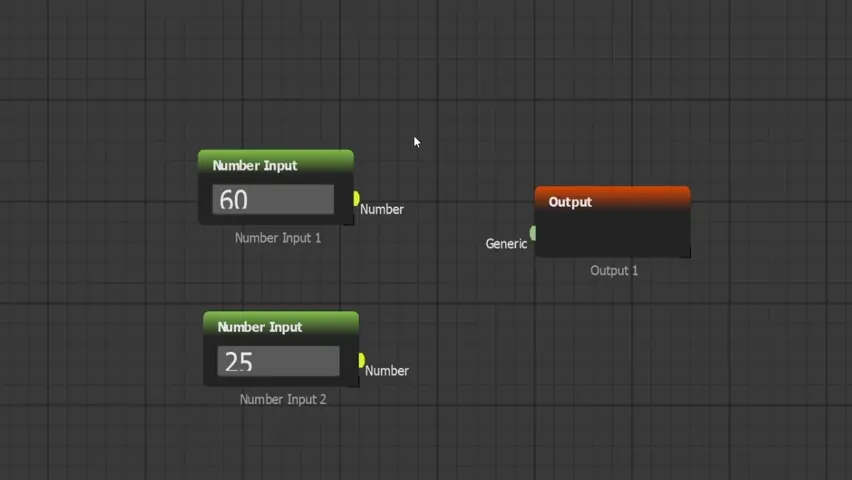Click resize corner of the Output node
Viewport: 852px width, 480px height.
pos(686,254)
